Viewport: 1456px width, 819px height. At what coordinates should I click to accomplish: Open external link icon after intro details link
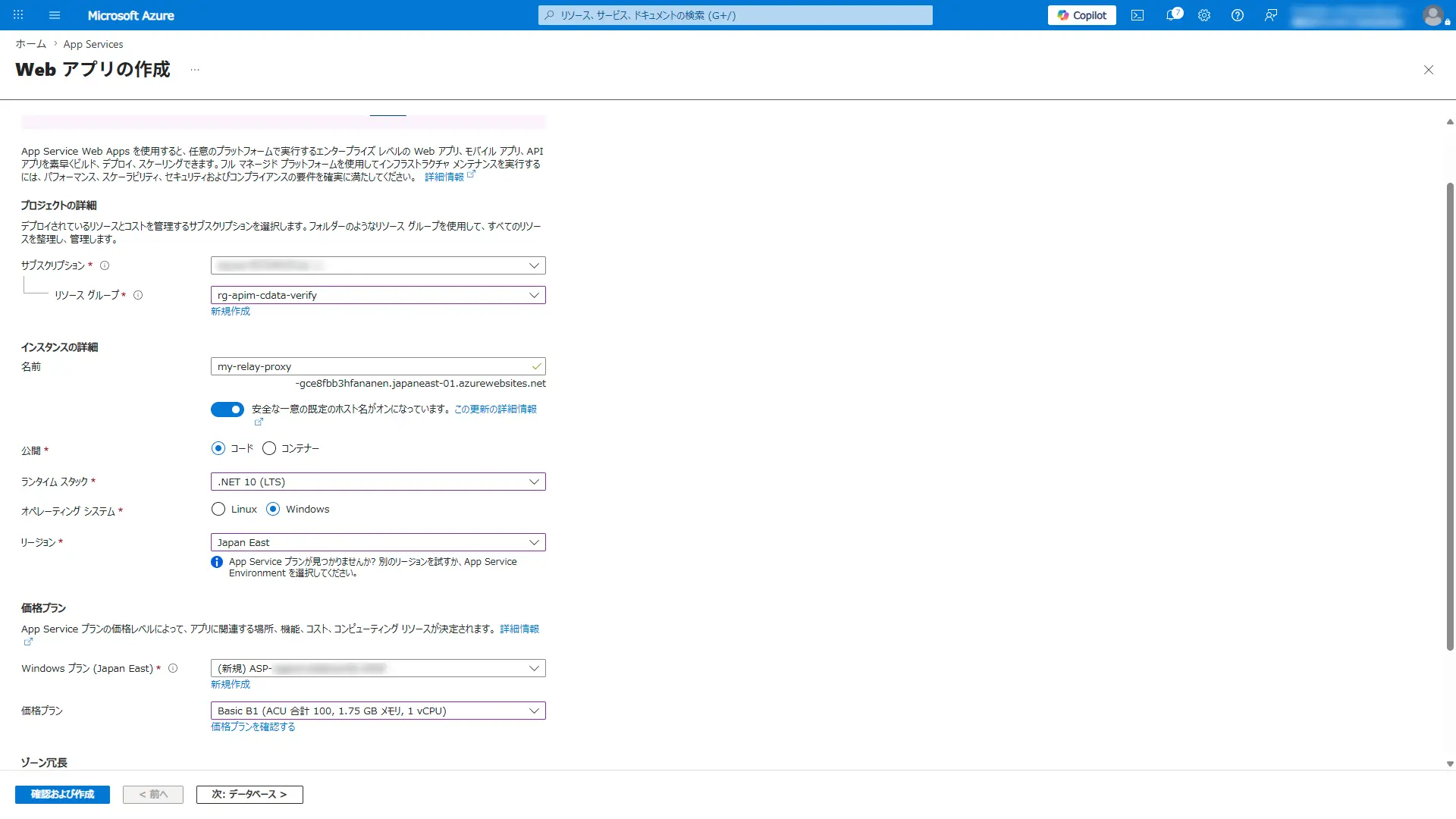(471, 174)
